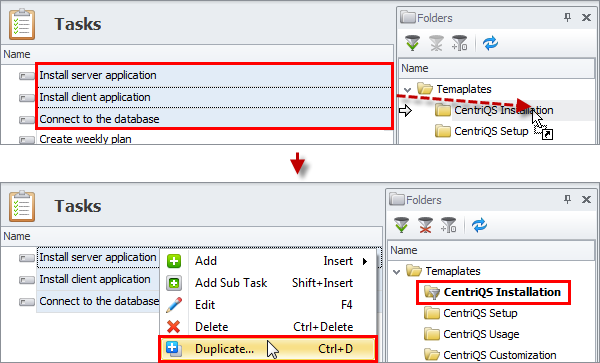600x363 pixels.
Task: Click the Name column header in bottom Folders panel
Action: pyautogui.click(x=491, y=251)
